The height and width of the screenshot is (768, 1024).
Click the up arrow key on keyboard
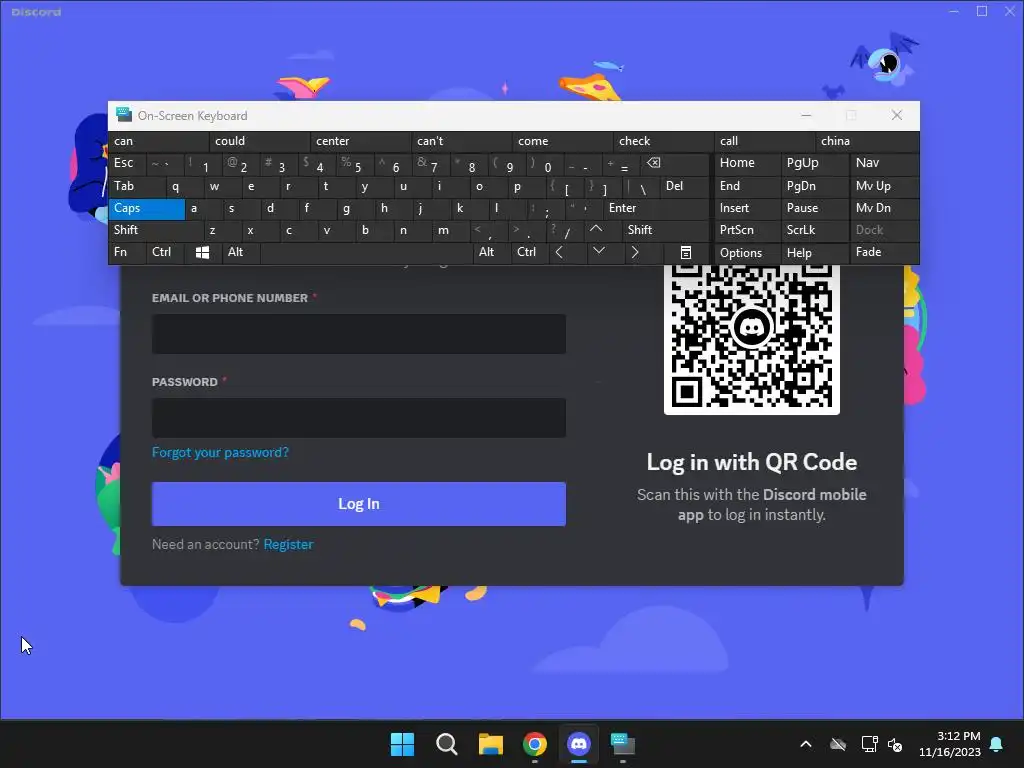[x=596, y=229]
